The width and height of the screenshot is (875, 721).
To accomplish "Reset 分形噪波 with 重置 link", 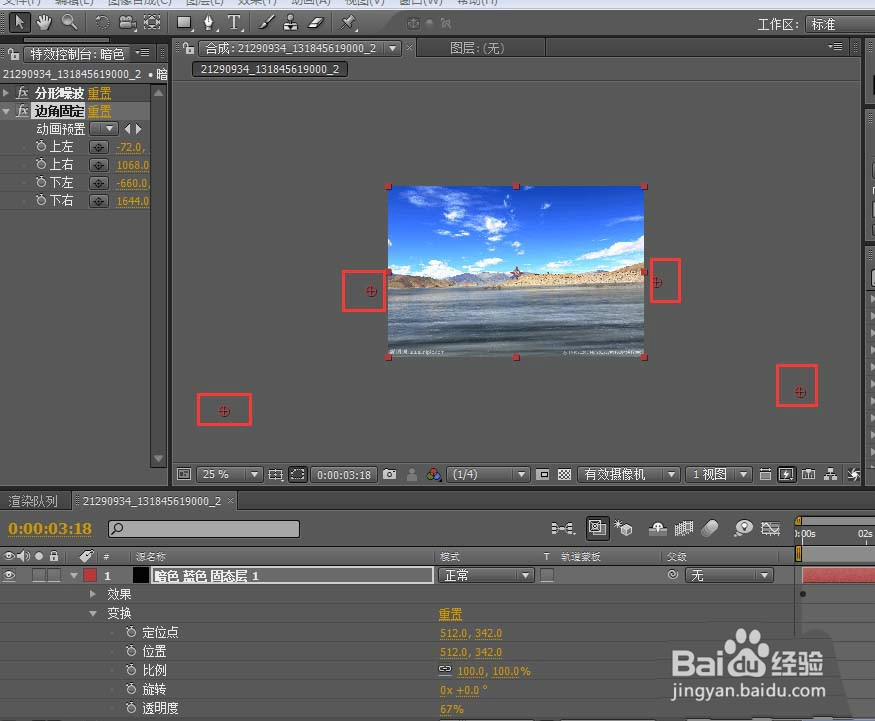I will [x=99, y=93].
